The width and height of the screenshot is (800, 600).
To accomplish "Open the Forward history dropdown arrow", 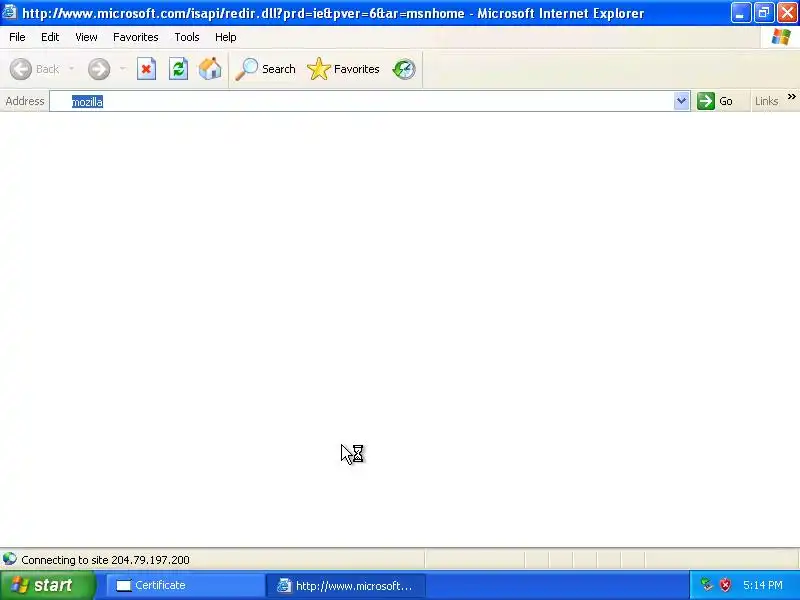I will click(x=122, y=69).
